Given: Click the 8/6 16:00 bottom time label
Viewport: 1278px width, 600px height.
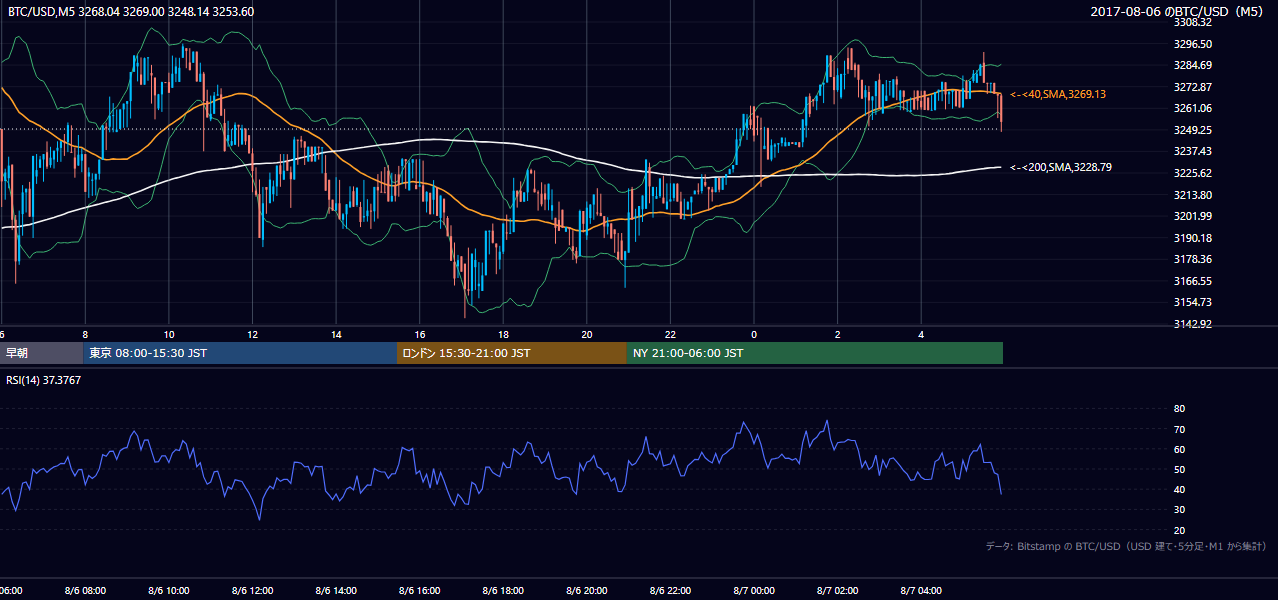Looking at the screenshot, I should coord(420,591).
